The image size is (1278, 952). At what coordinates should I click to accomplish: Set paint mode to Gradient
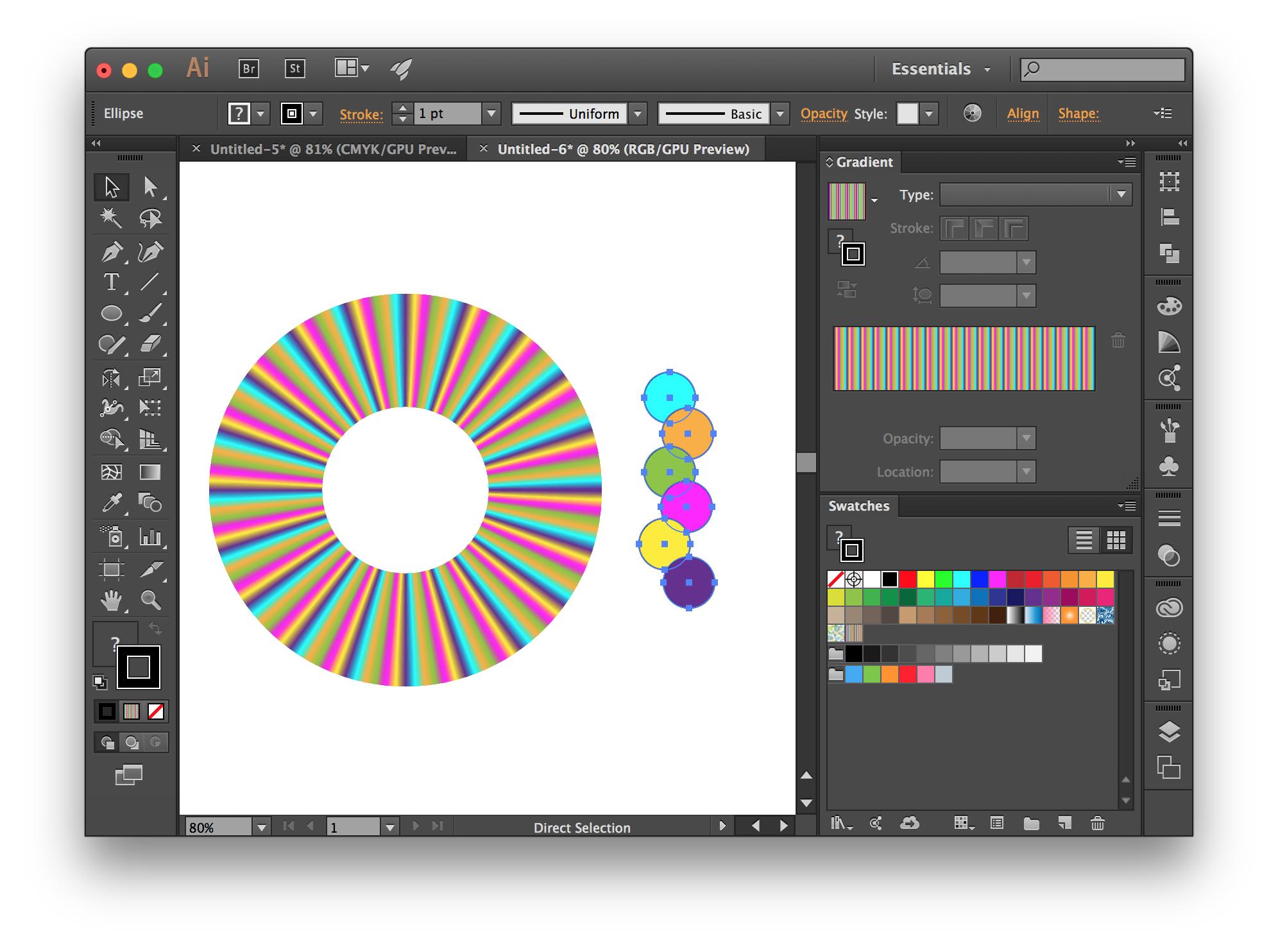point(131,711)
